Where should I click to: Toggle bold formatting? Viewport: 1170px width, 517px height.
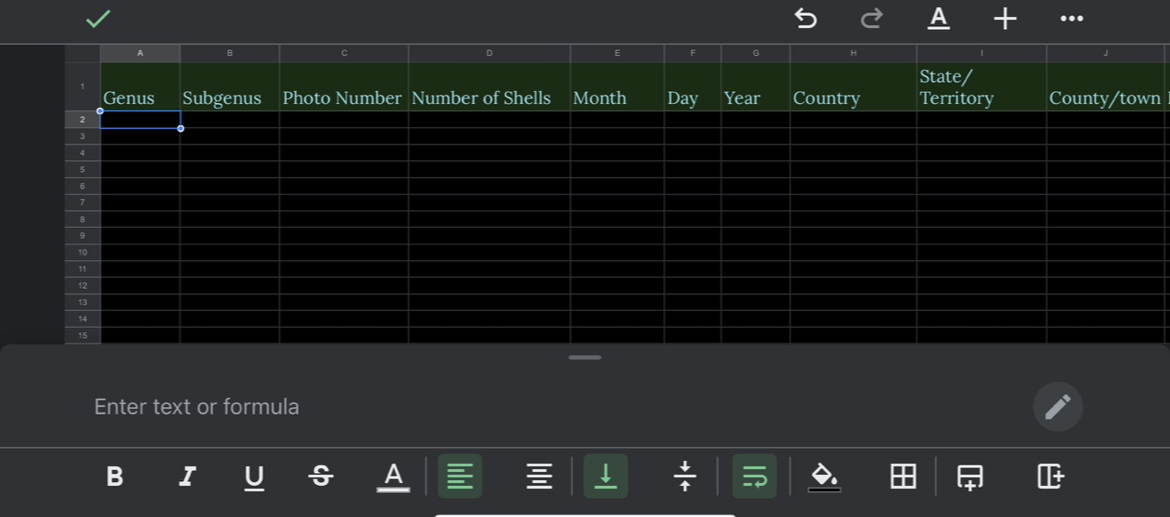click(115, 477)
